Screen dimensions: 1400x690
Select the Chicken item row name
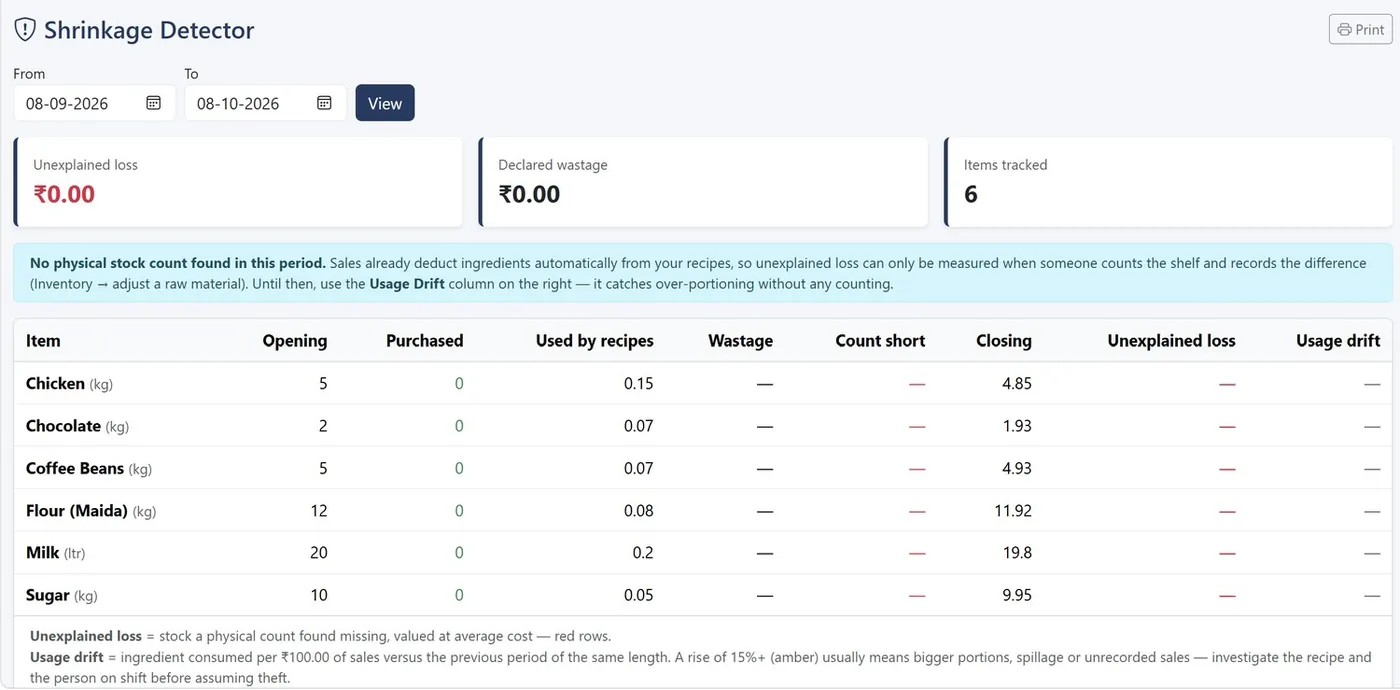pyautogui.click(x=55, y=383)
